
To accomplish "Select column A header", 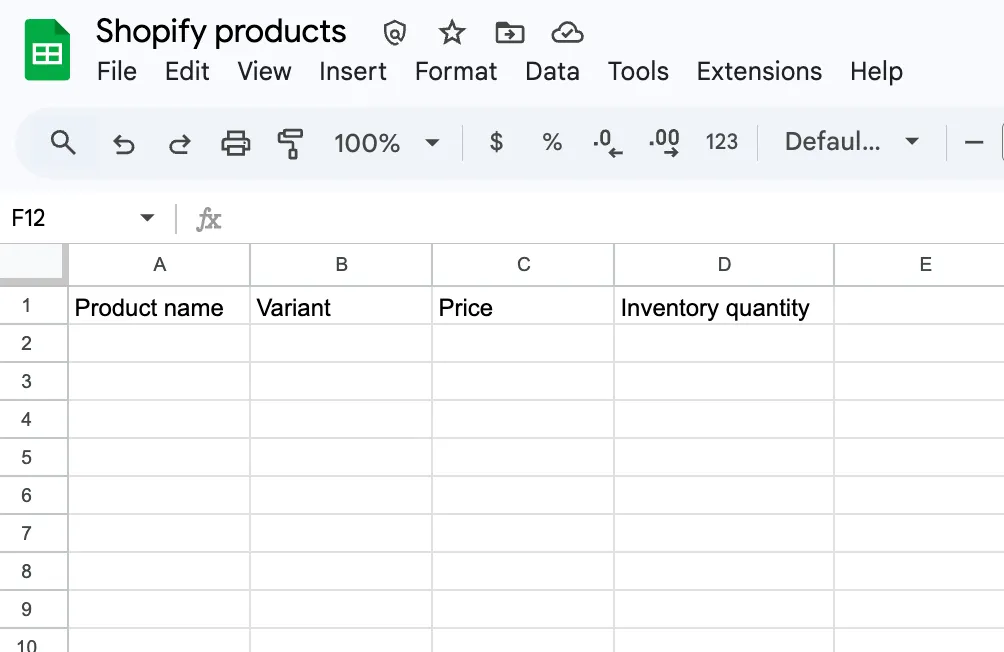I will point(159,265).
